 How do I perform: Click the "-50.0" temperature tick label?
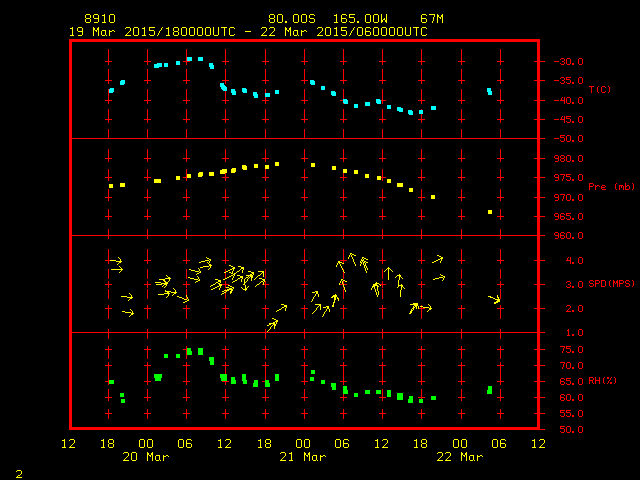569,139
